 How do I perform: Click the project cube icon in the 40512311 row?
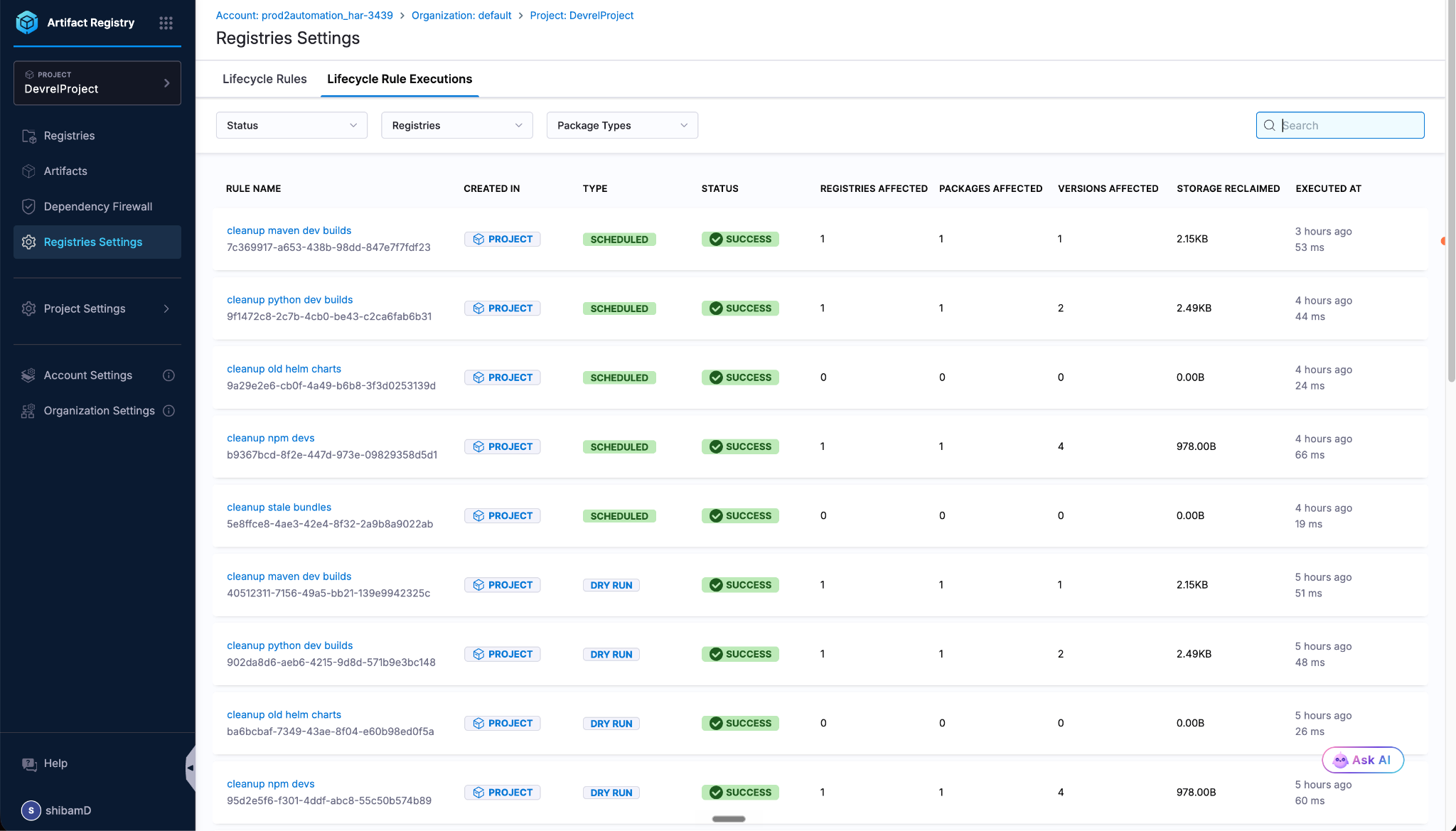click(478, 585)
